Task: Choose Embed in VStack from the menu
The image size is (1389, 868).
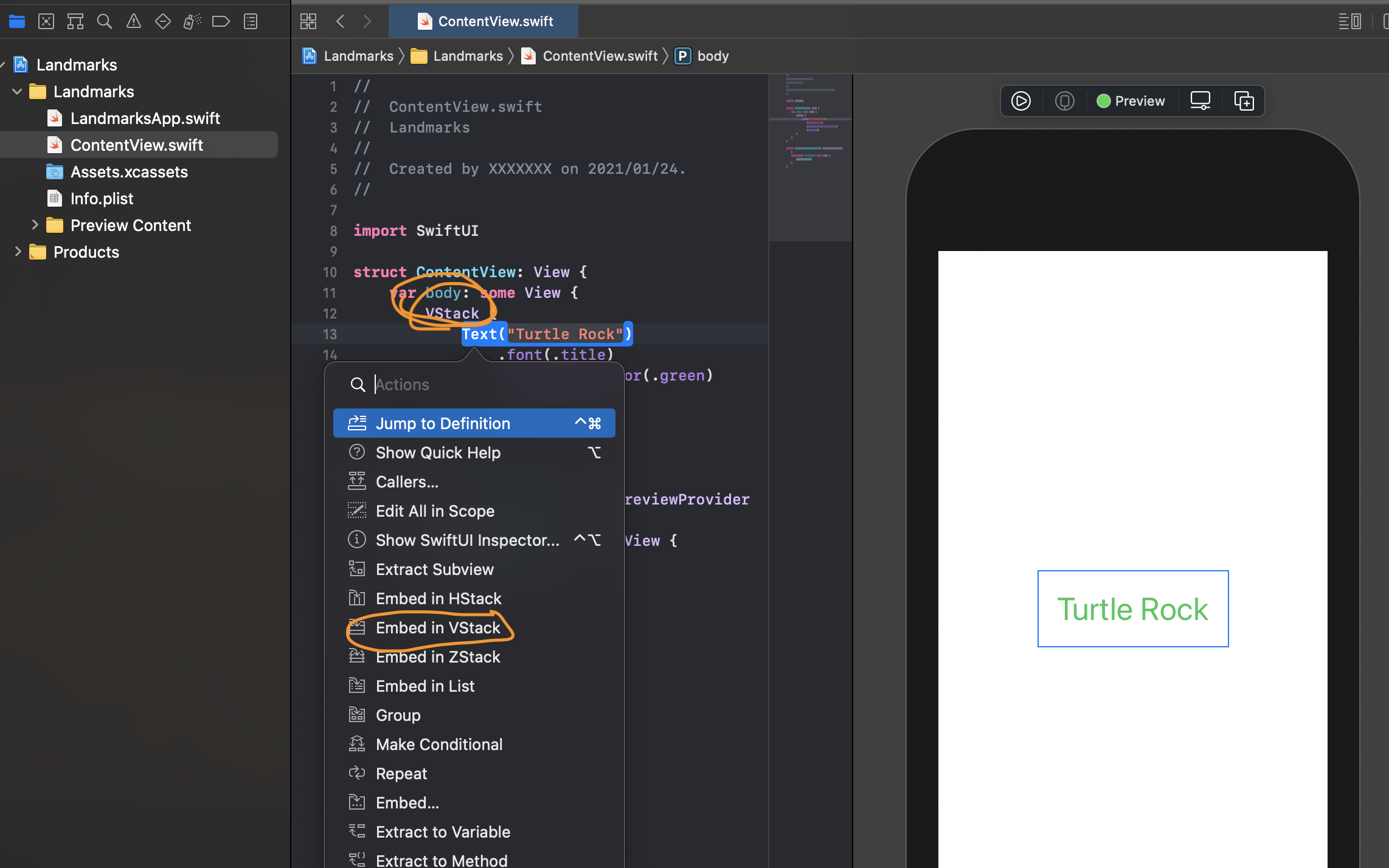Action: pos(438,628)
